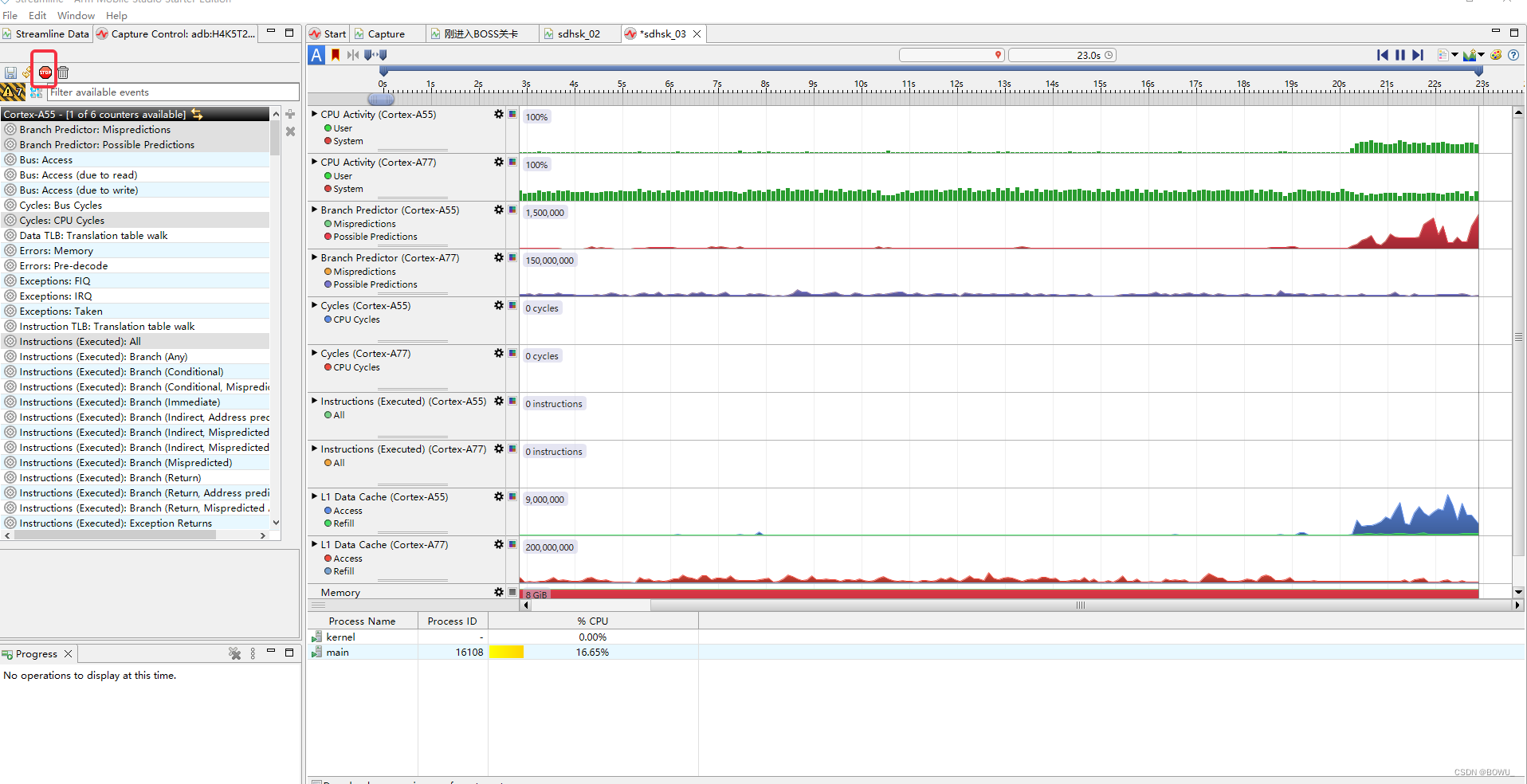
Task: Open the color palette settings icon
Action: point(1496,55)
